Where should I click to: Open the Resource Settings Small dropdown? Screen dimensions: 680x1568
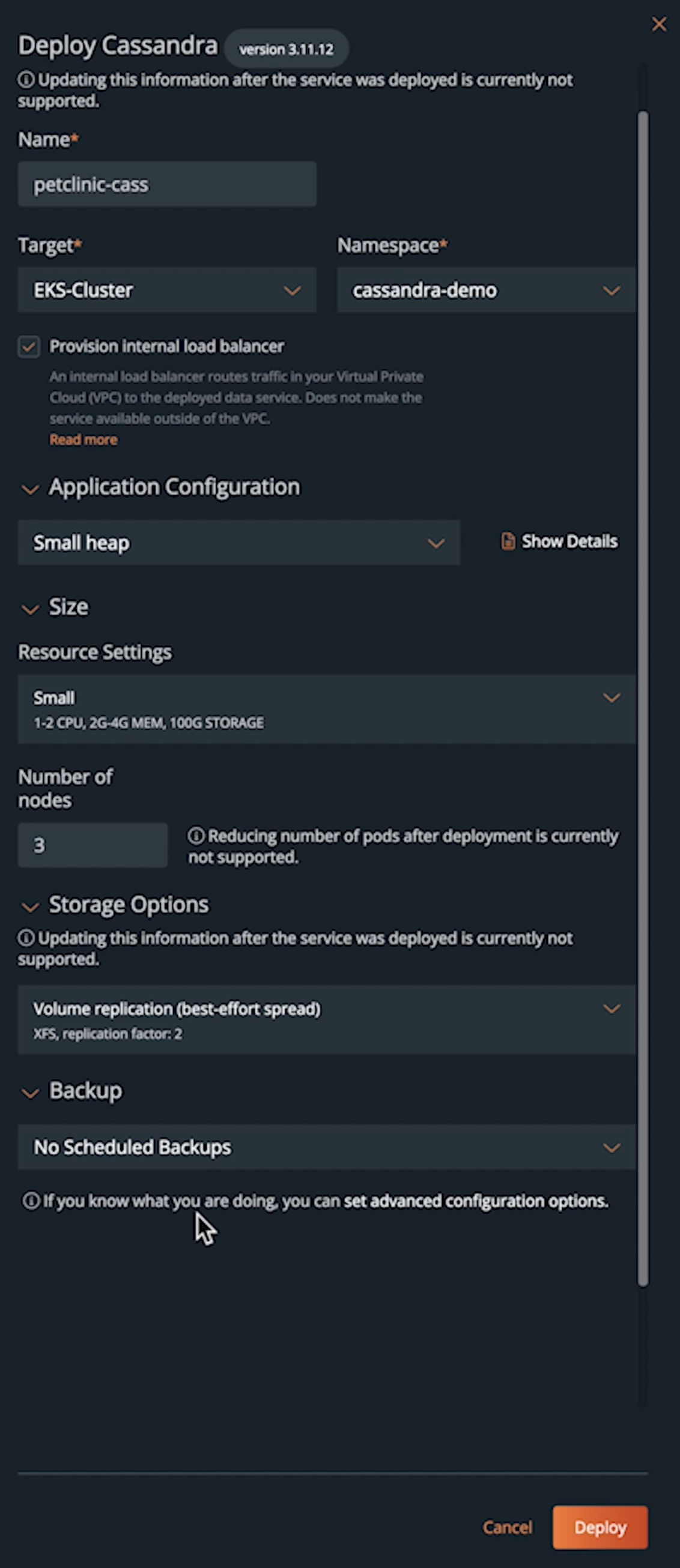pyautogui.click(x=327, y=709)
